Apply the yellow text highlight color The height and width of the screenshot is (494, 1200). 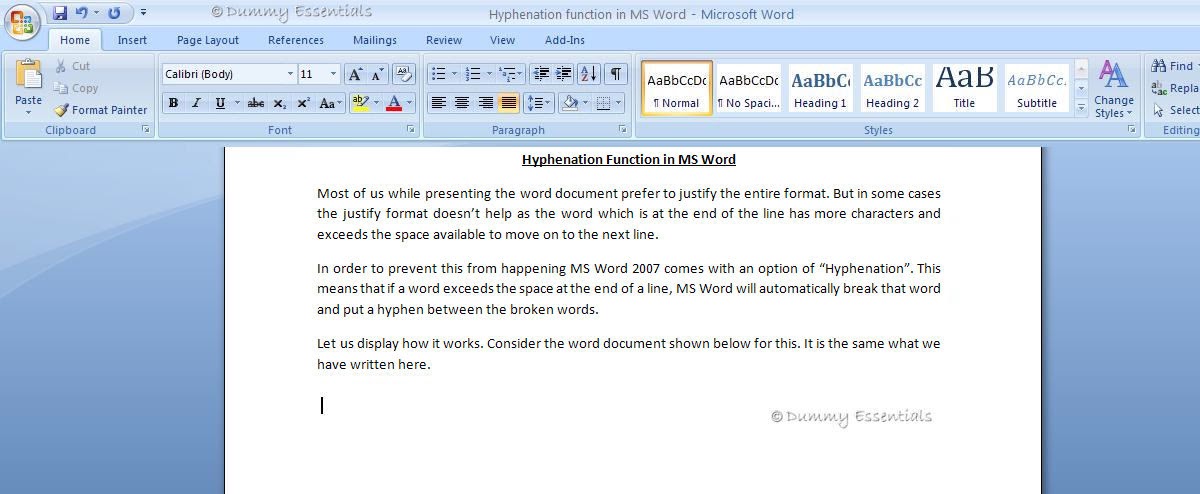360,103
